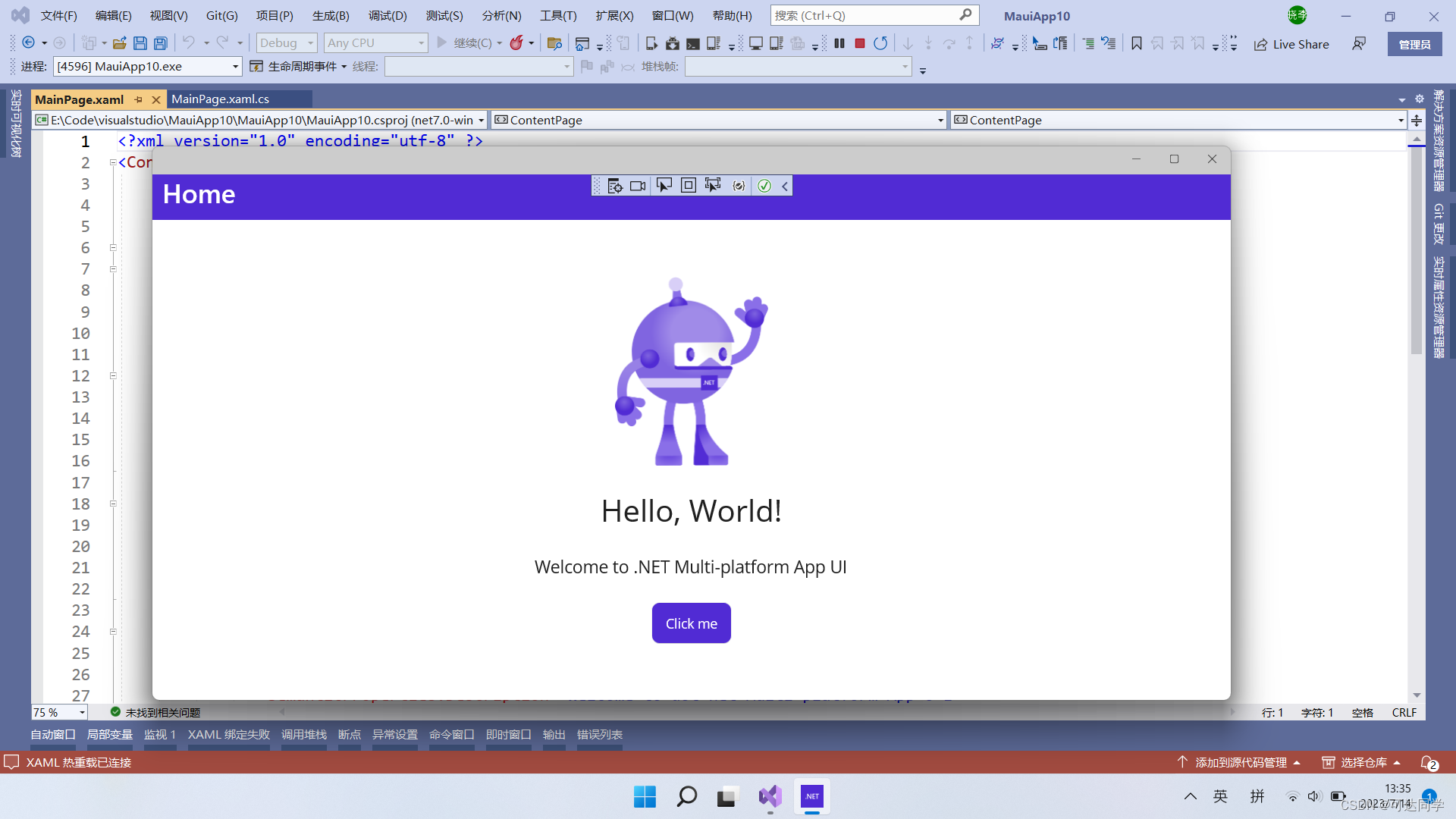Open the Debug configuration dropdown
Screen dimensions: 1456x819
(310, 43)
